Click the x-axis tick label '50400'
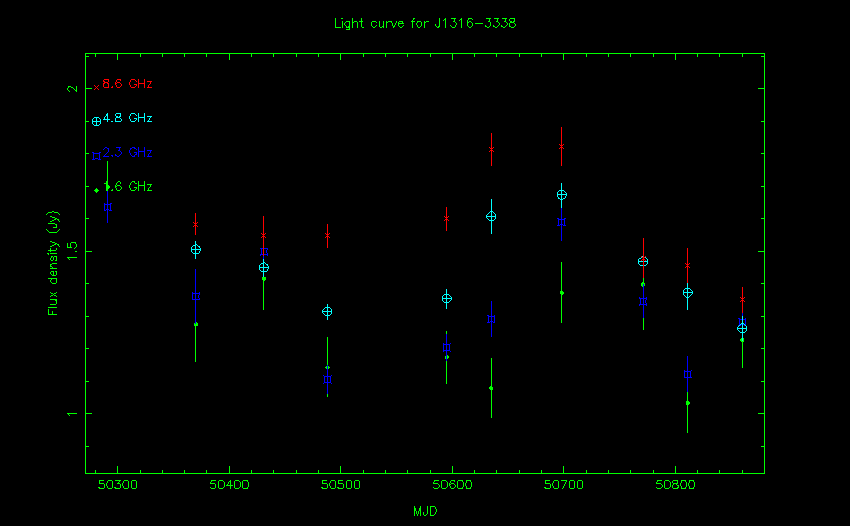Screen dimensions: 850x526 click(x=229, y=485)
